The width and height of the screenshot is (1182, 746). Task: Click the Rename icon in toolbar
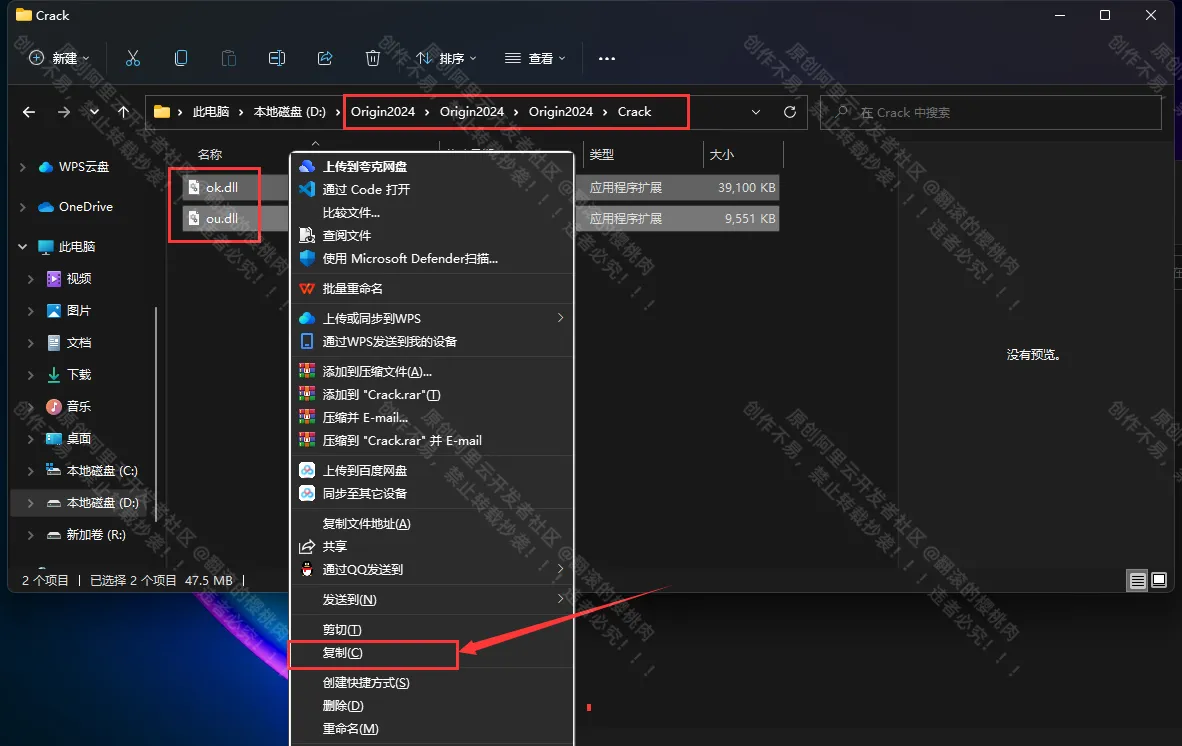[x=277, y=58]
